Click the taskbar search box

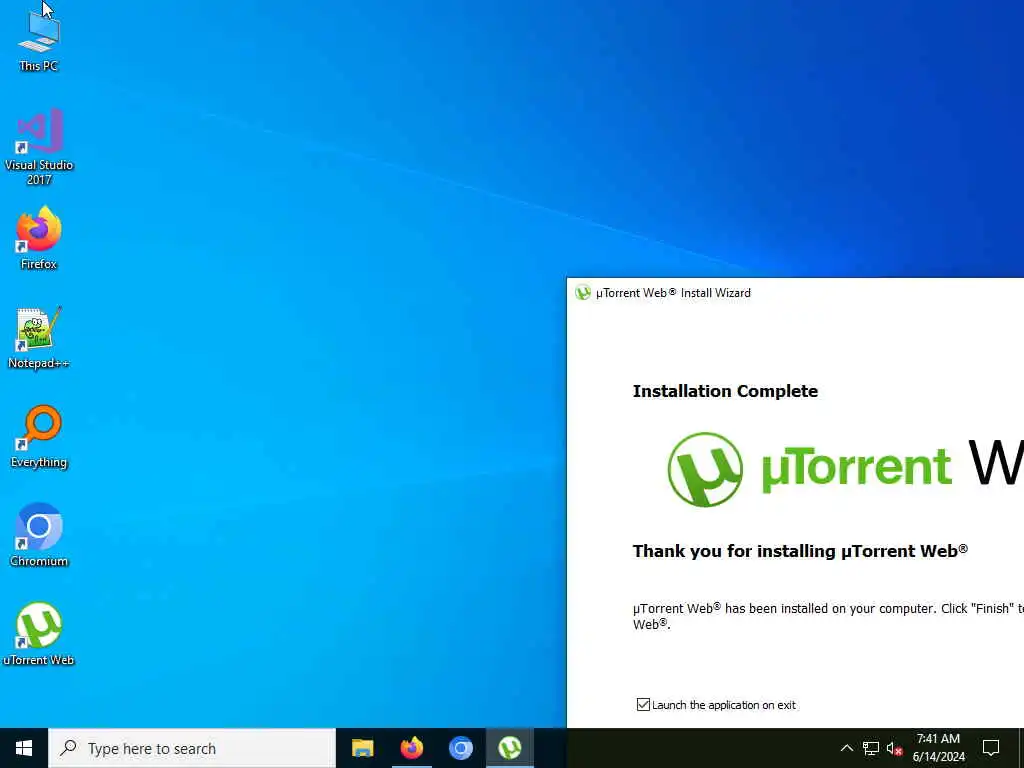click(x=192, y=748)
